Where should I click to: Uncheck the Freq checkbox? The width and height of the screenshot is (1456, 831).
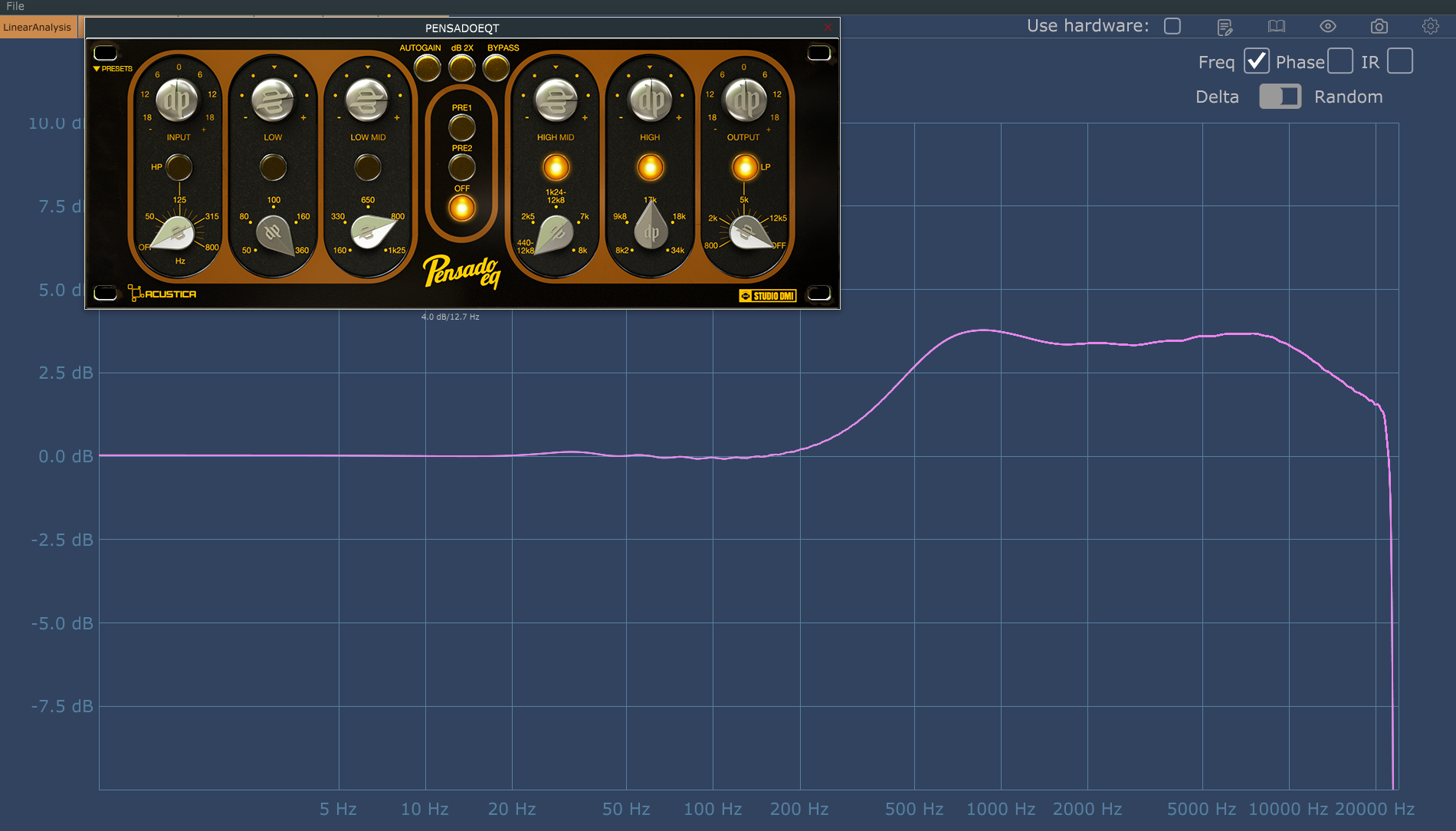point(1257,61)
